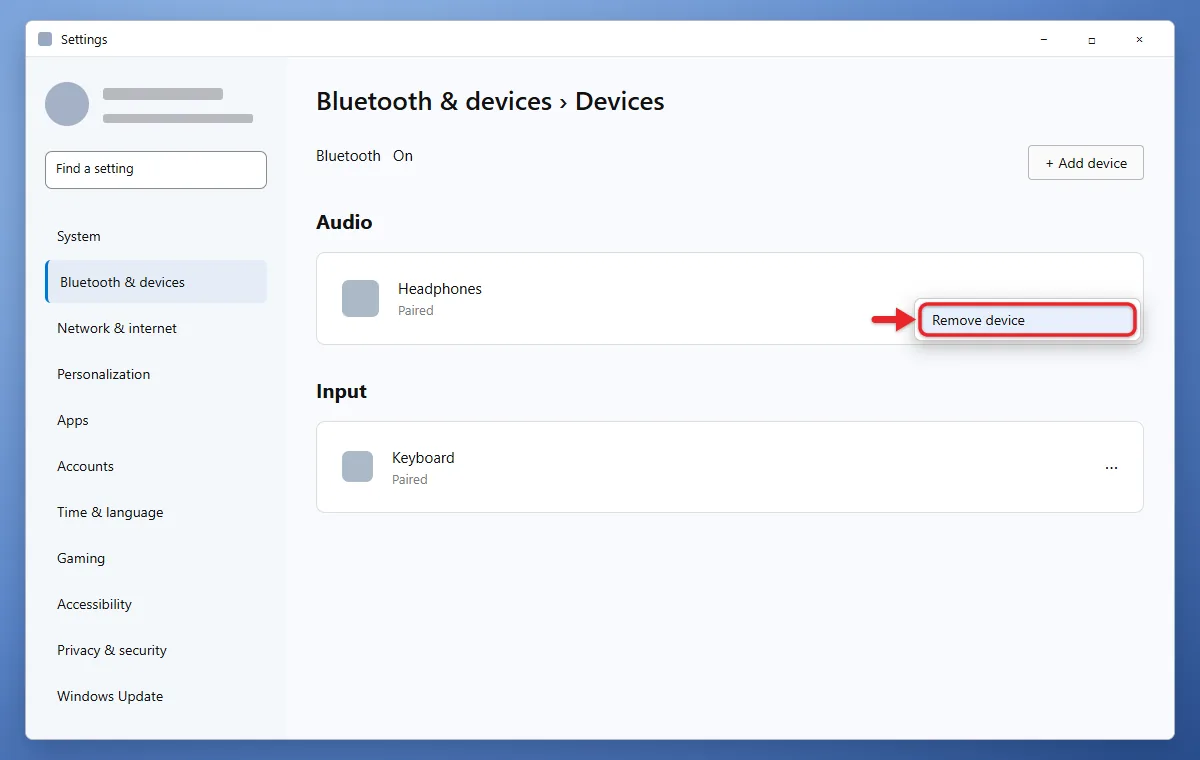Click the Paired status under Keyboard

coord(410,480)
